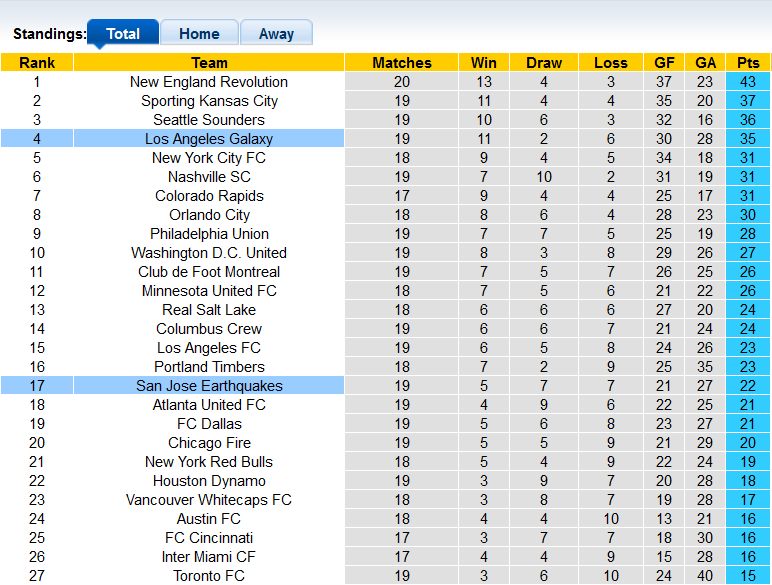The height and width of the screenshot is (585, 772).
Task: Select the 43 points cell for New England
Action: pos(748,82)
